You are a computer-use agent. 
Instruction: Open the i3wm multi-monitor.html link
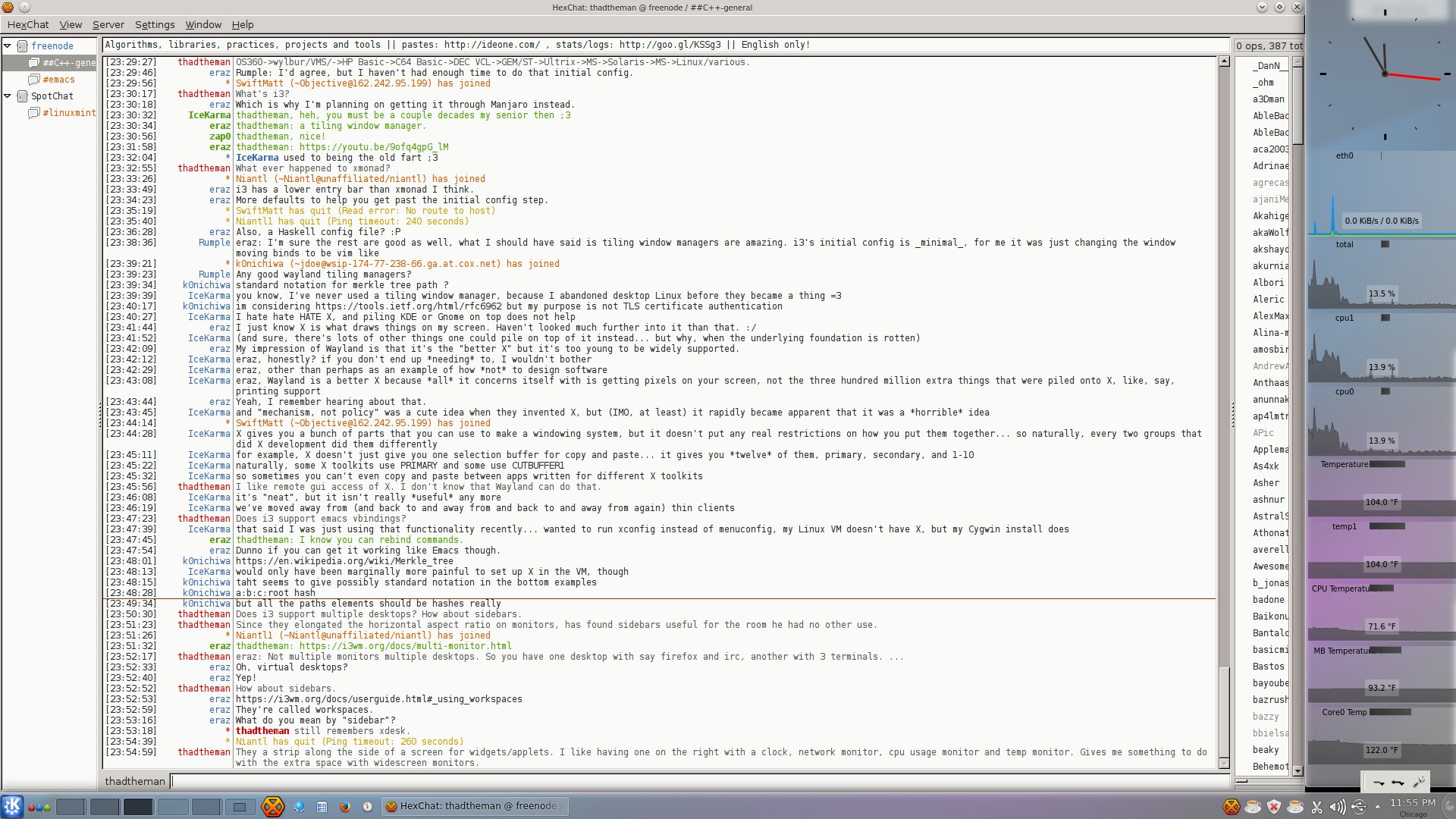click(x=406, y=646)
